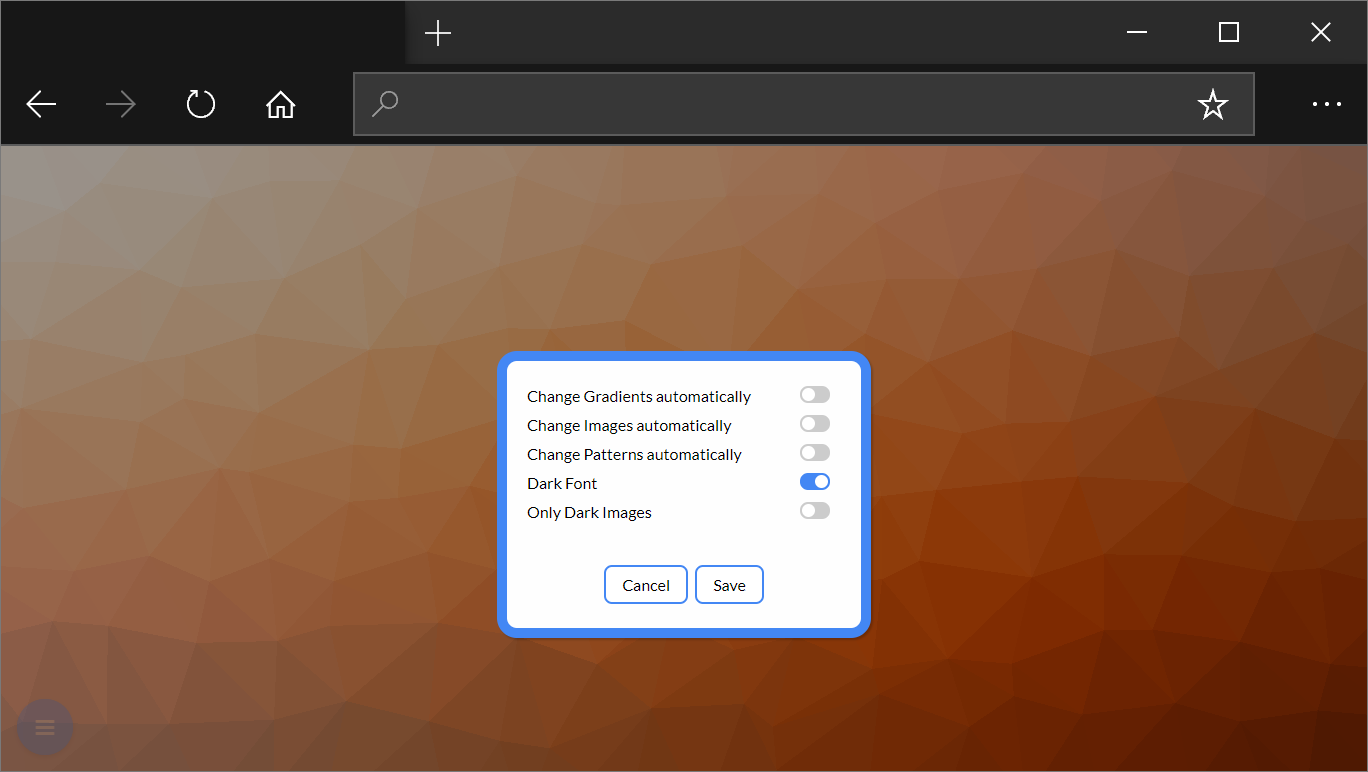Open the round hamburger menu button
The image size is (1368, 772).
45,727
